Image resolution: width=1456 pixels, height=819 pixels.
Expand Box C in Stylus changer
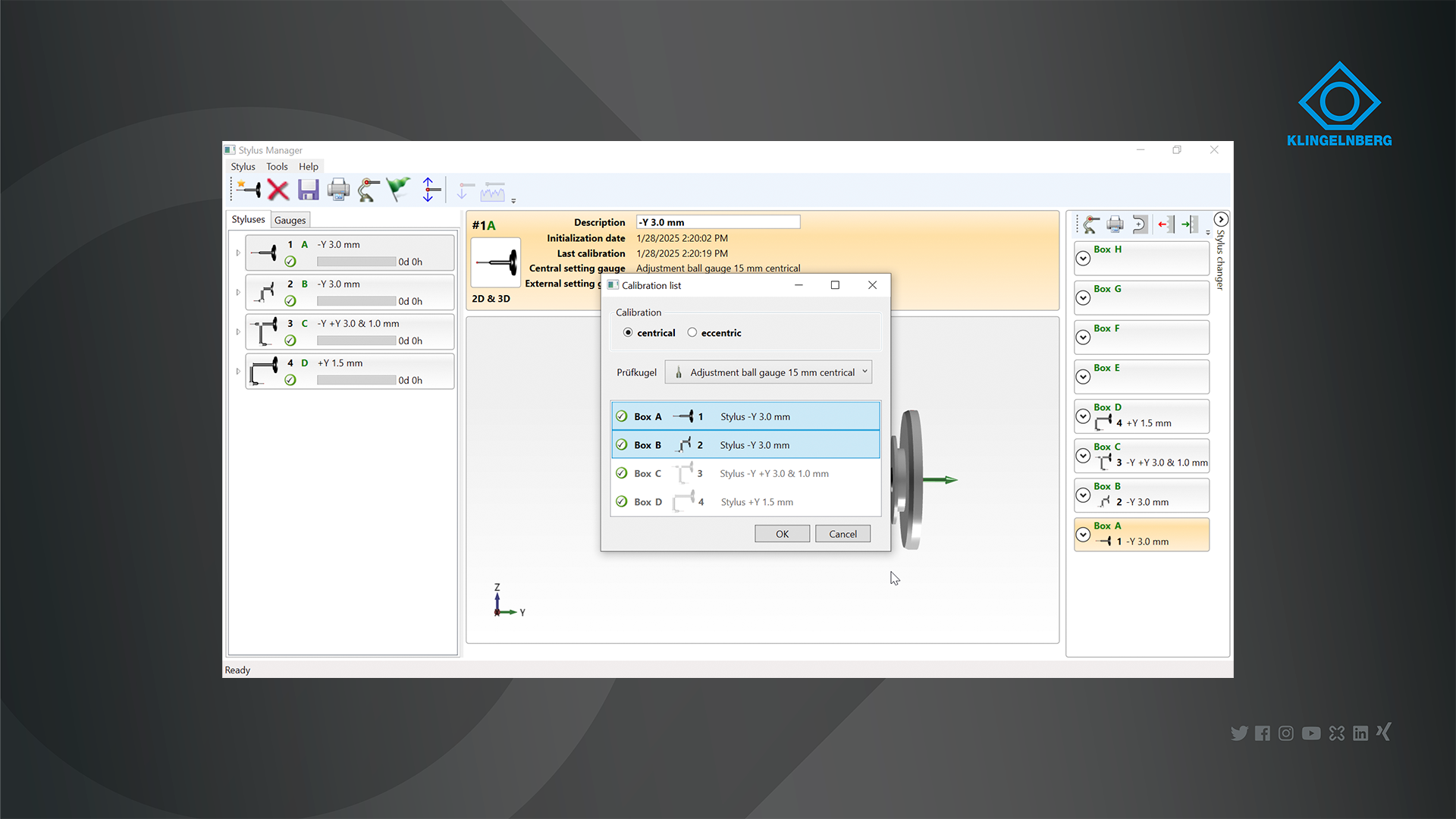(x=1084, y=456)
